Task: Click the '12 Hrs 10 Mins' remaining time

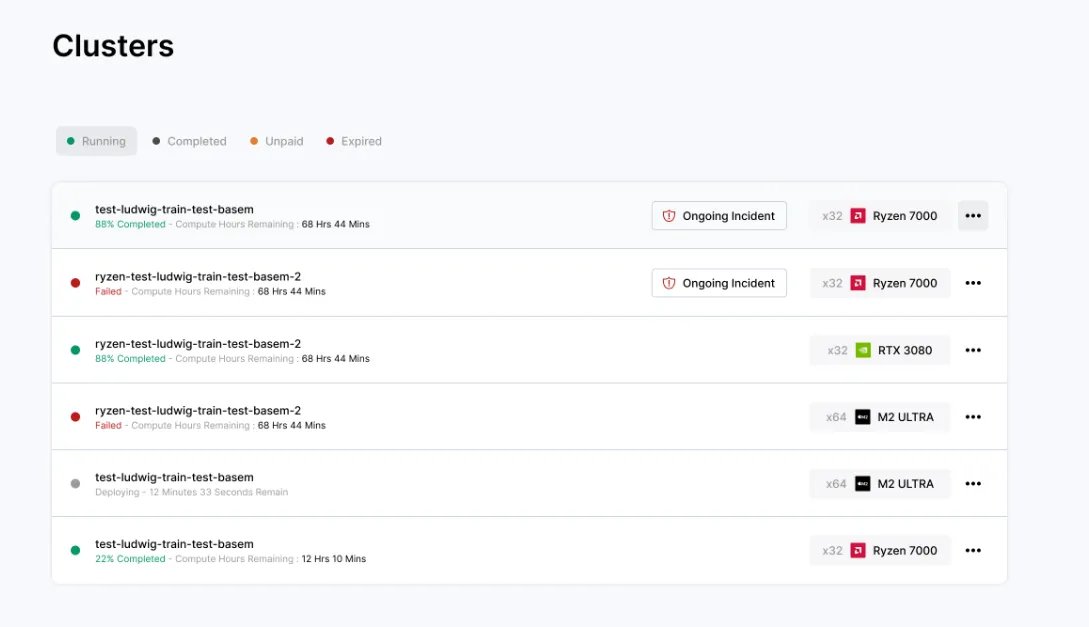Action: tap(333, 559)
